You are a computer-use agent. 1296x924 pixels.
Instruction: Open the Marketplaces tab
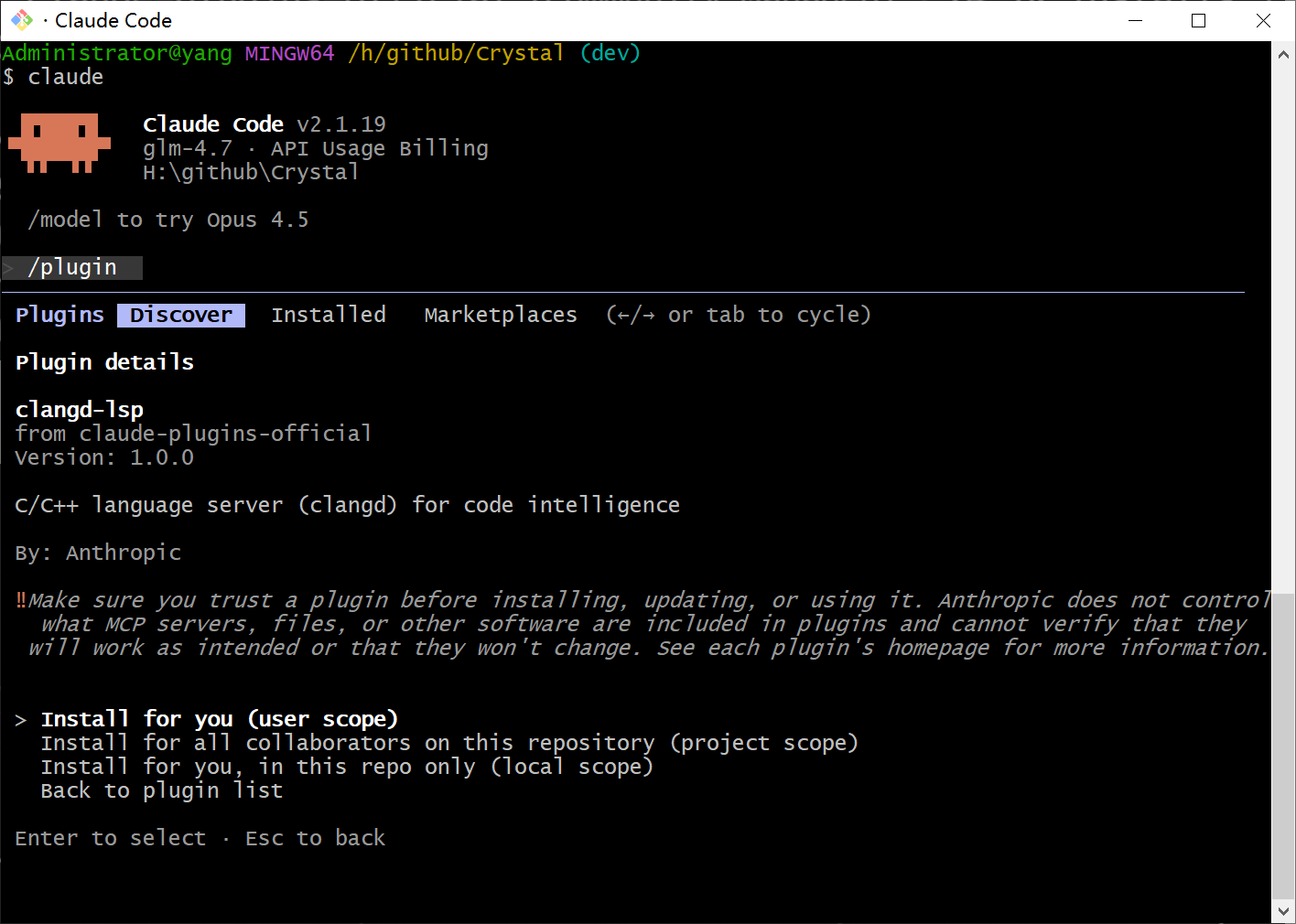click(501, 315)
